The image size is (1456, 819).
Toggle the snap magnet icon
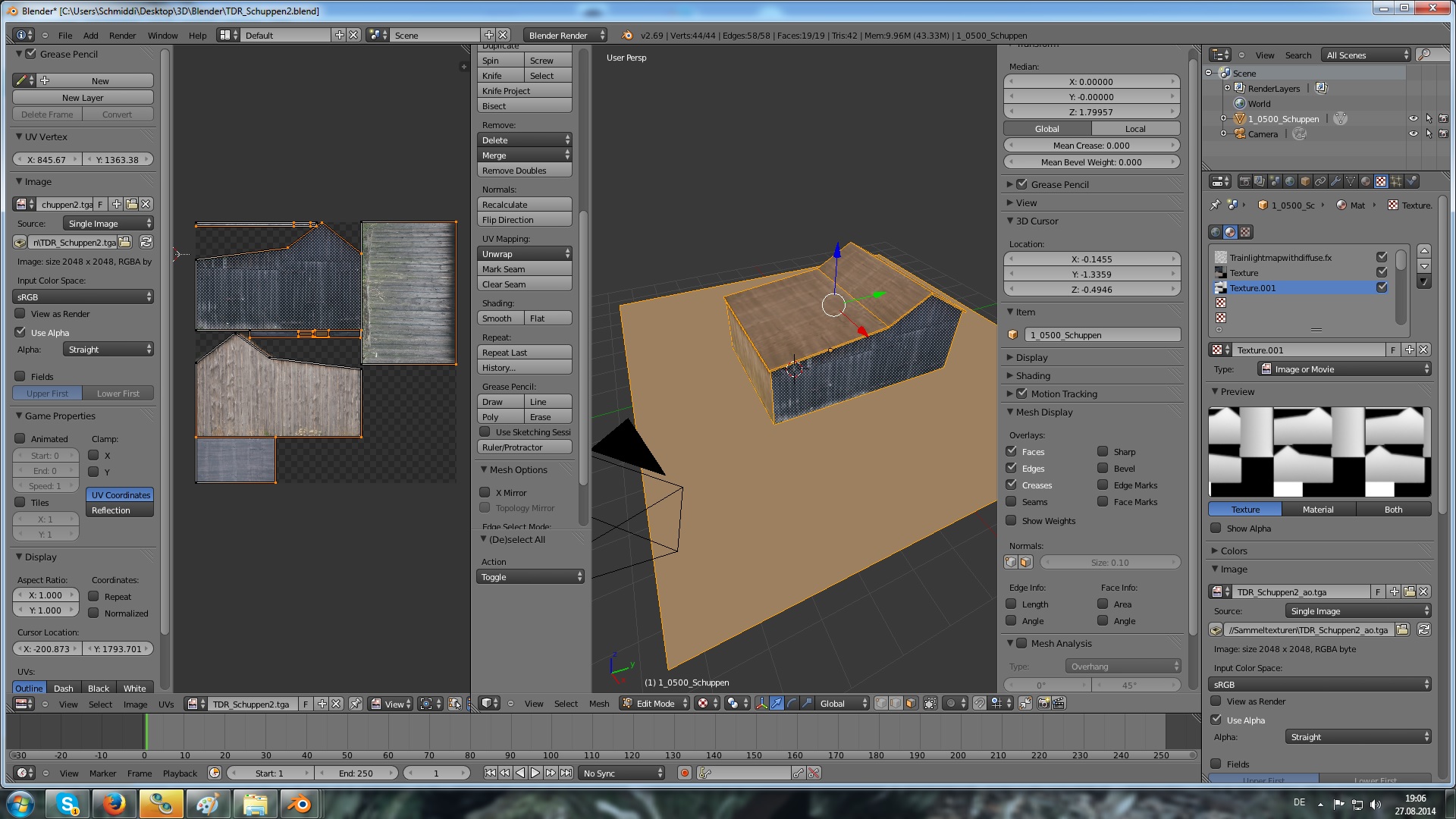point(979,703)
